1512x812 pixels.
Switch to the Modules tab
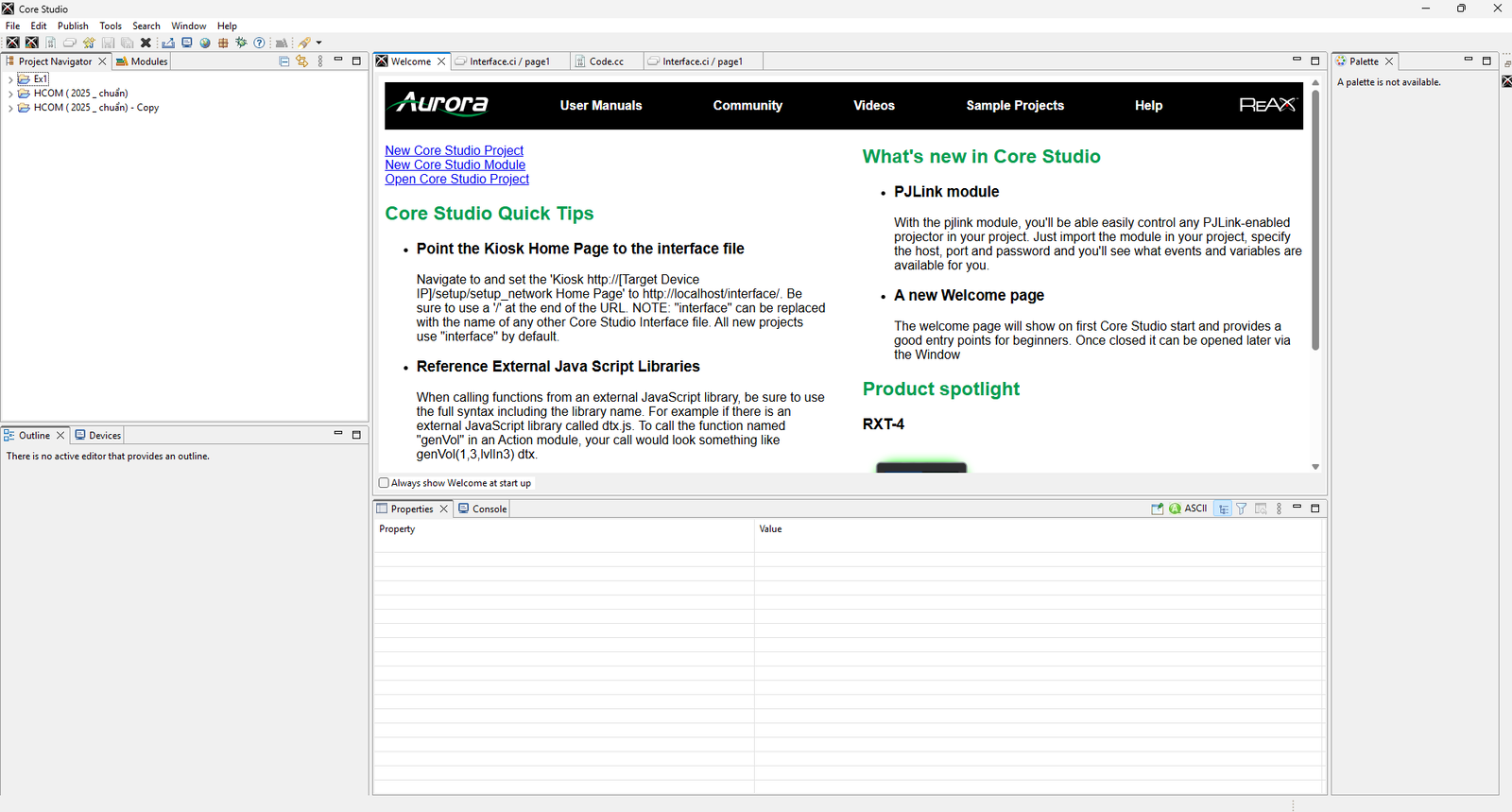pyautogui.click(x=142, y=61)
